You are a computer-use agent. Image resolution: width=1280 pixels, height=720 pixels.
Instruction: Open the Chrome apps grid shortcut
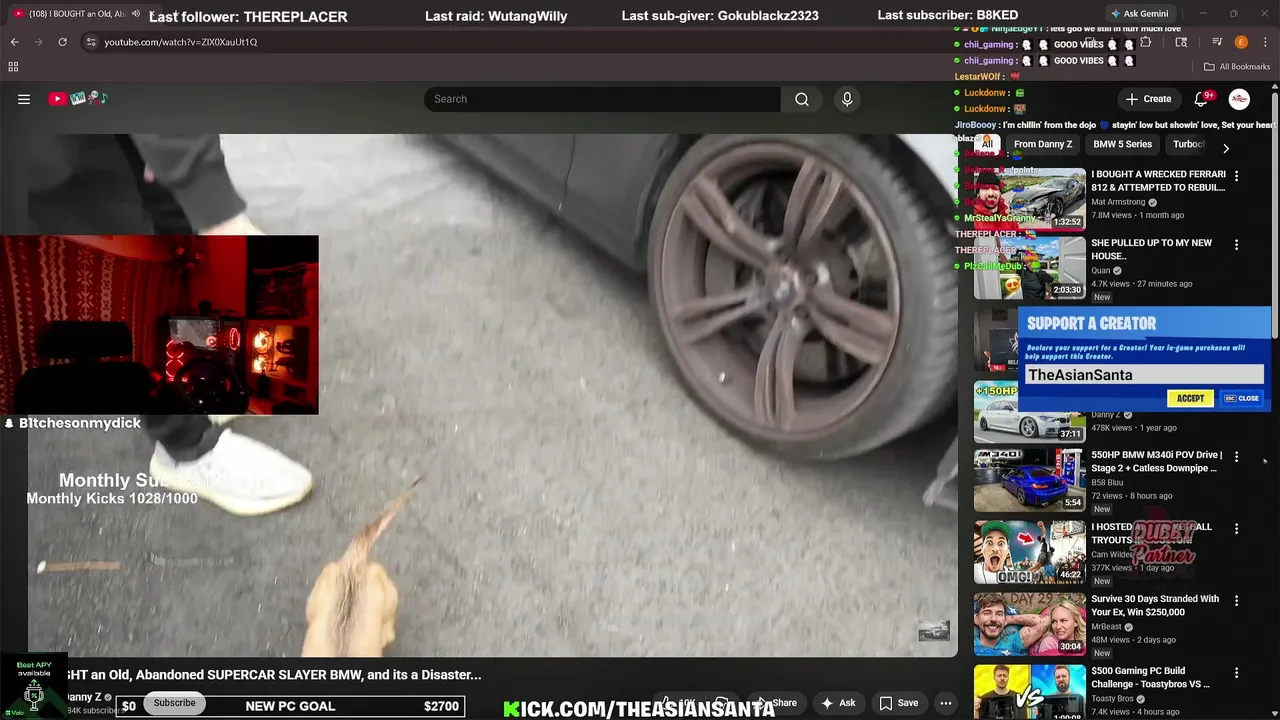13,67
